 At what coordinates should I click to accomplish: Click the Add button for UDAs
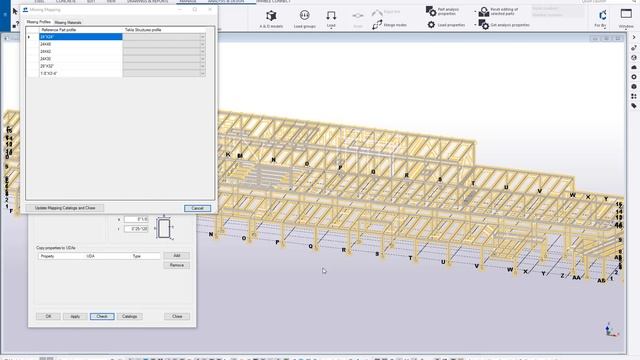tap(177, 256)
